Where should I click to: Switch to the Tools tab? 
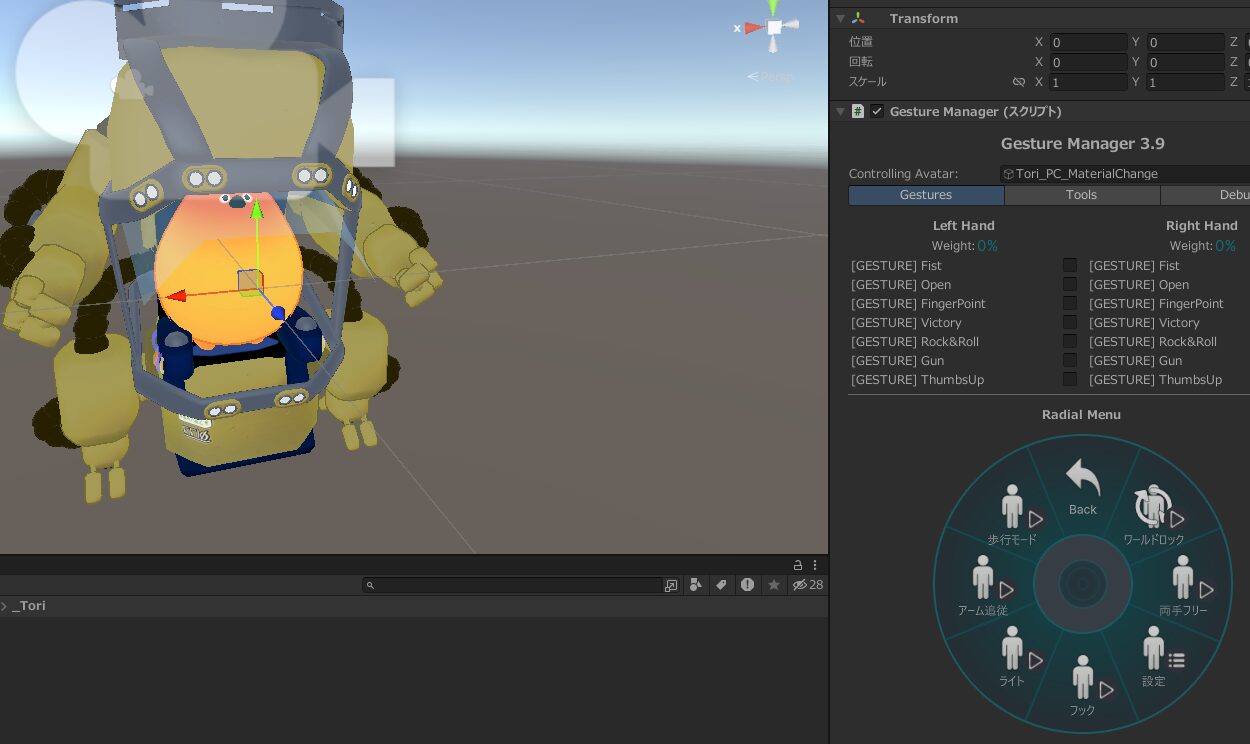(1081, 195)
